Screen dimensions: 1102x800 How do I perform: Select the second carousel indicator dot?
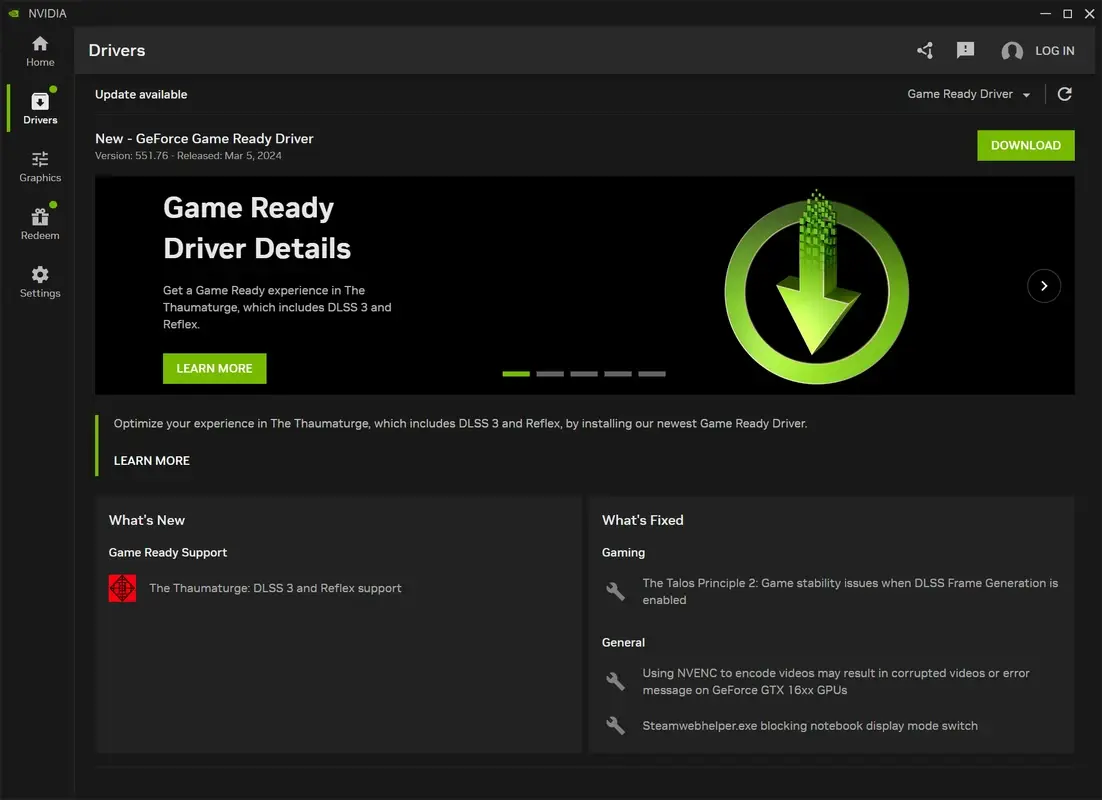[549, 373]
